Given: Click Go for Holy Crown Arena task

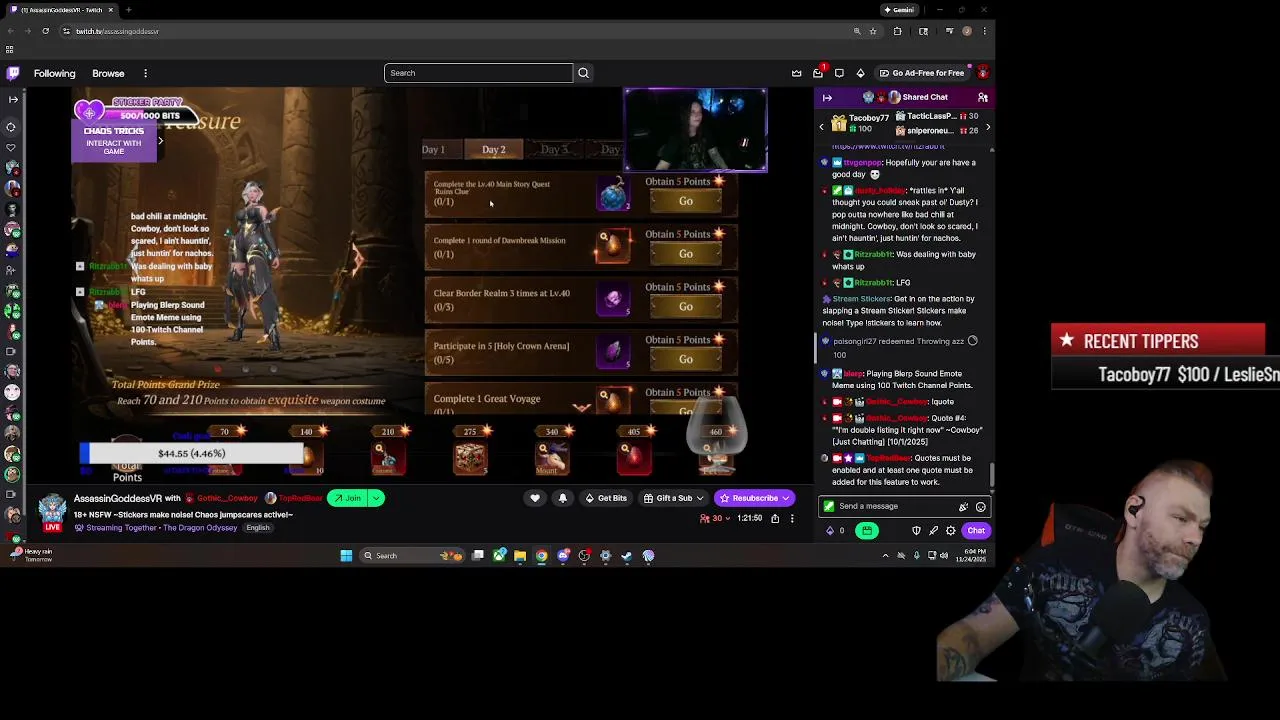Looking at the screenshot, I should pos(686,359).
